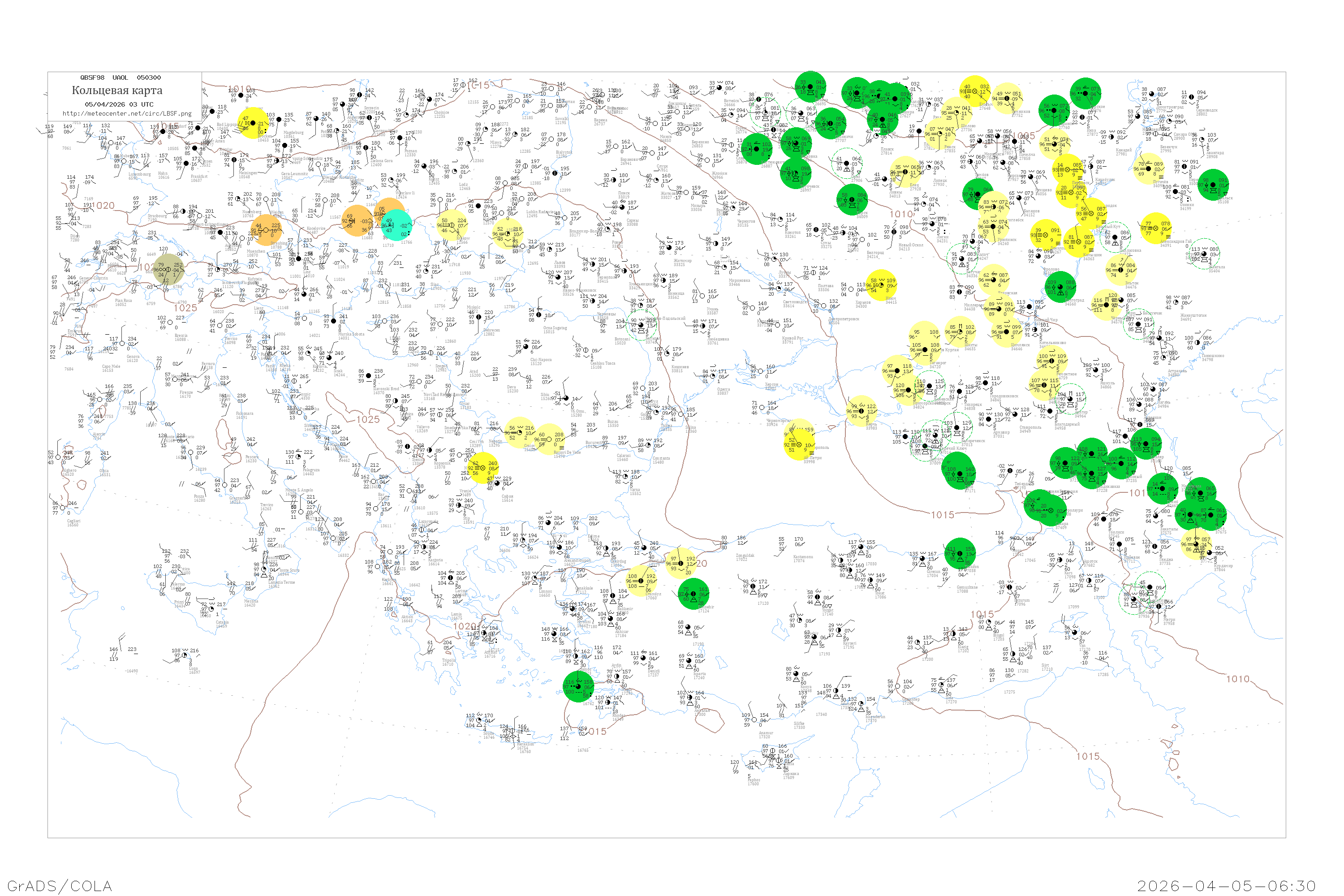Open the meteocenter.net LBSF.png URL

[127, 114]
